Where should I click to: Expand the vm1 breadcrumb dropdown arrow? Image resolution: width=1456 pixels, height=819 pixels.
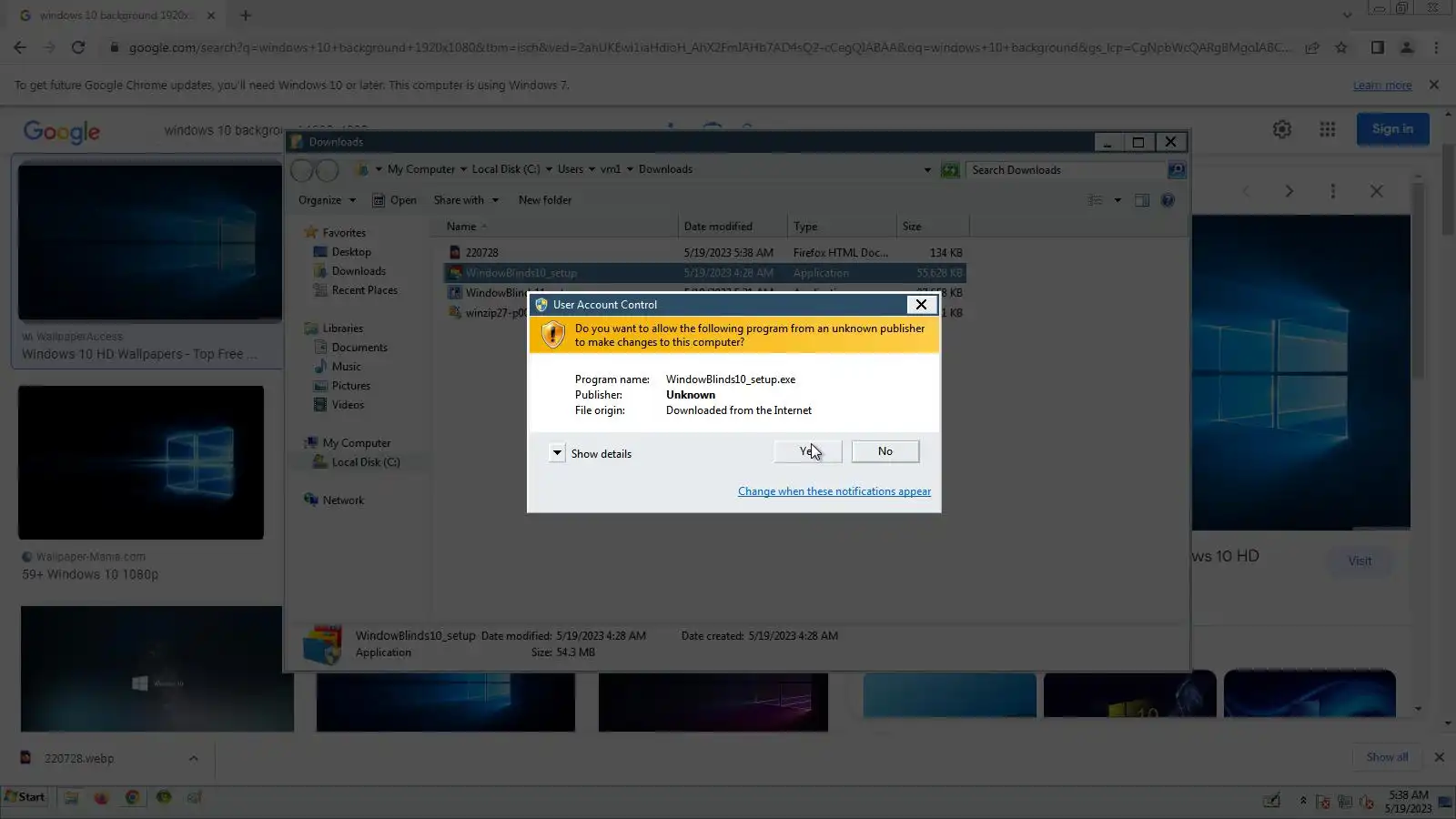point(630,169)
